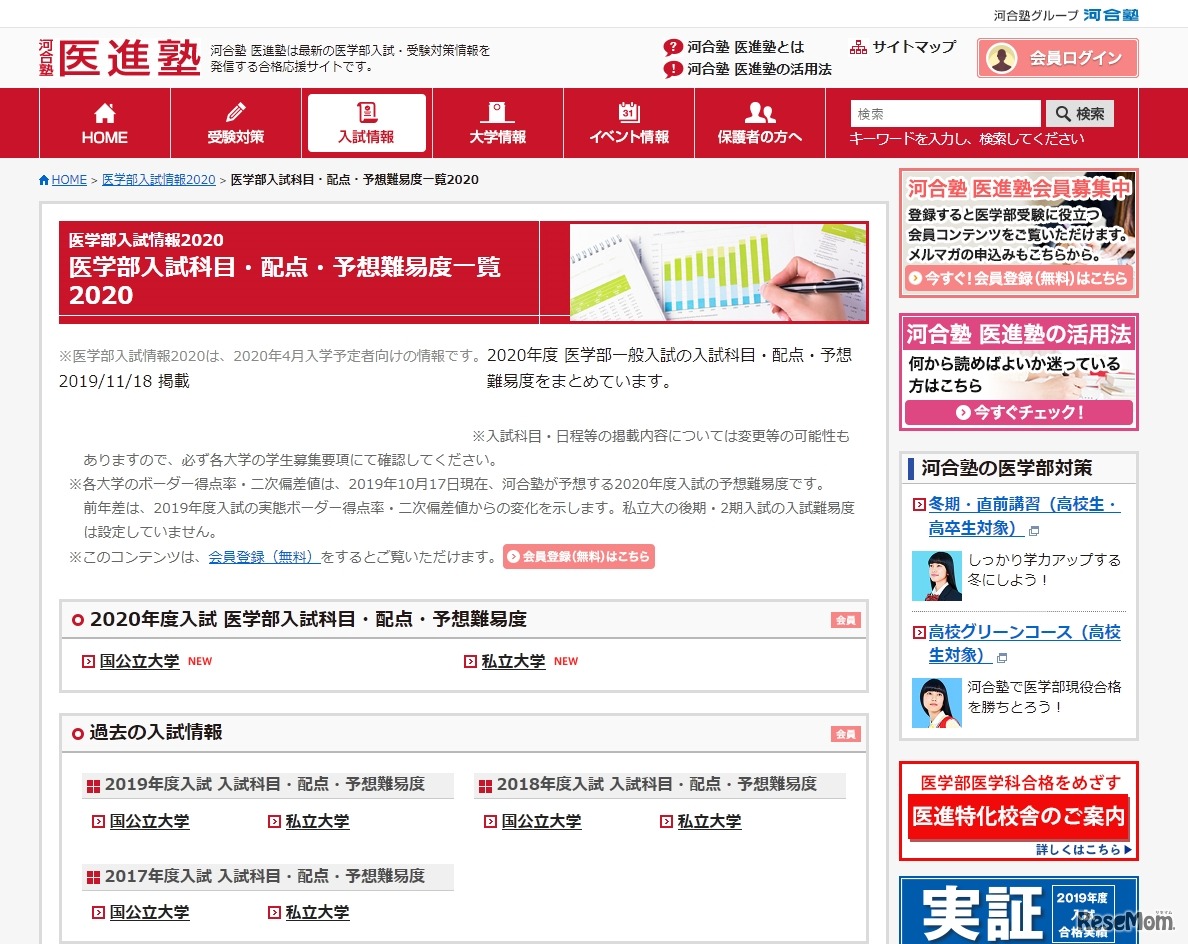This screenshot has height=944, width=1188.
Task: Switch to the 入試情報 navigation tab
Action: coord(366,123)
